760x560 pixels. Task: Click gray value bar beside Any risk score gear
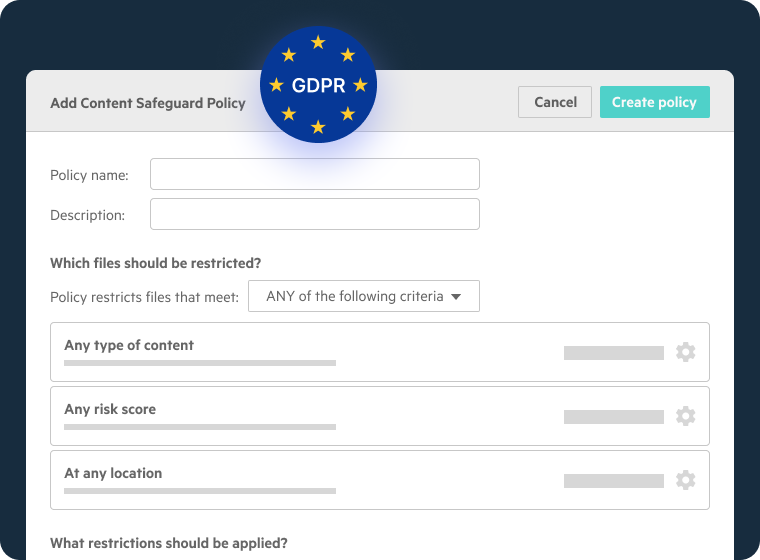click(613, 417)
